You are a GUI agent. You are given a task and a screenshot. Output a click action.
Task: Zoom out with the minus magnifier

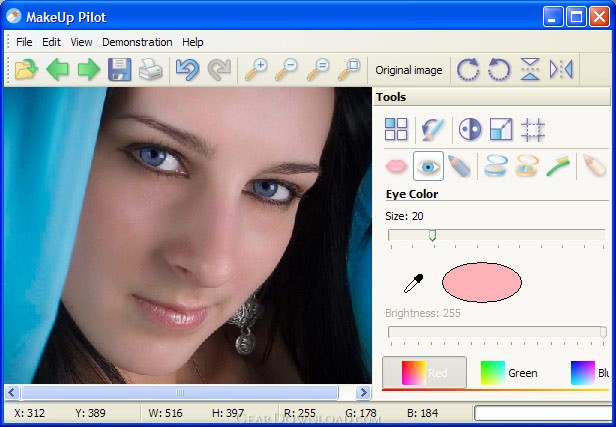[x=286, y=70]
